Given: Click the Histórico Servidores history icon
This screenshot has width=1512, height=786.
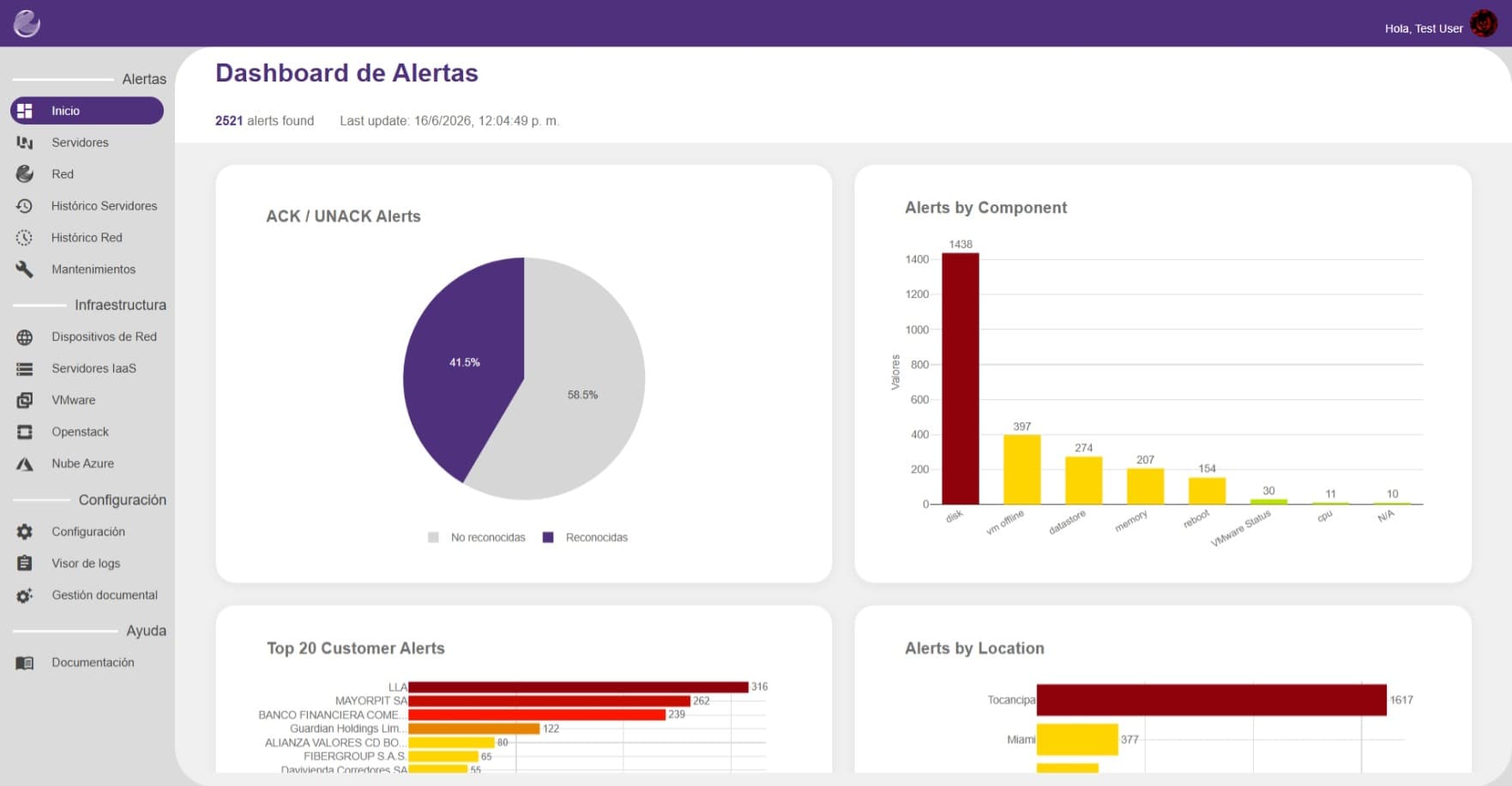Looking at the screenshot, I should (x=25, y=206).
